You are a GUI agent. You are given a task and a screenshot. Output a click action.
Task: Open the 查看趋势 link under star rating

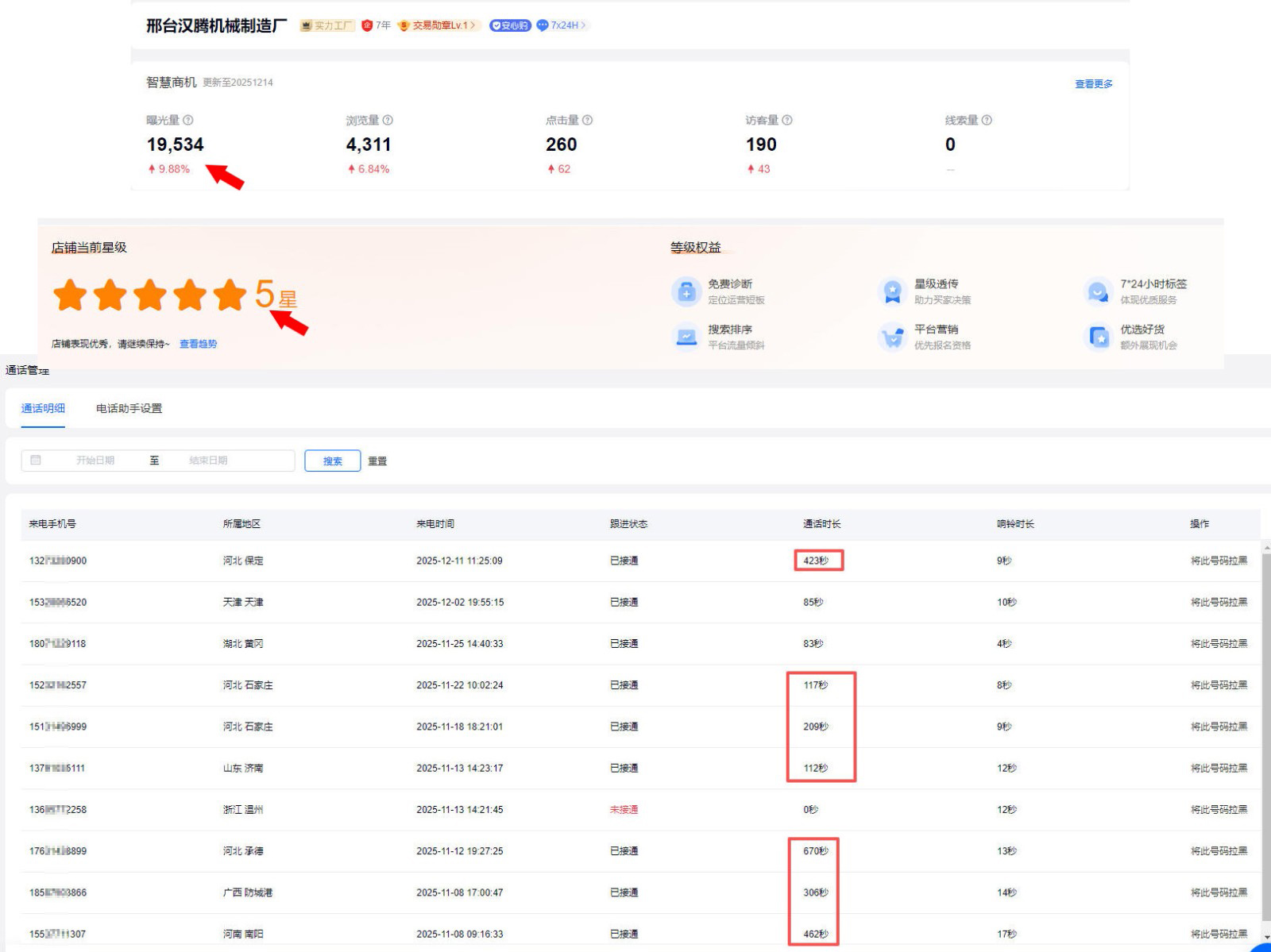coord(198,344)
